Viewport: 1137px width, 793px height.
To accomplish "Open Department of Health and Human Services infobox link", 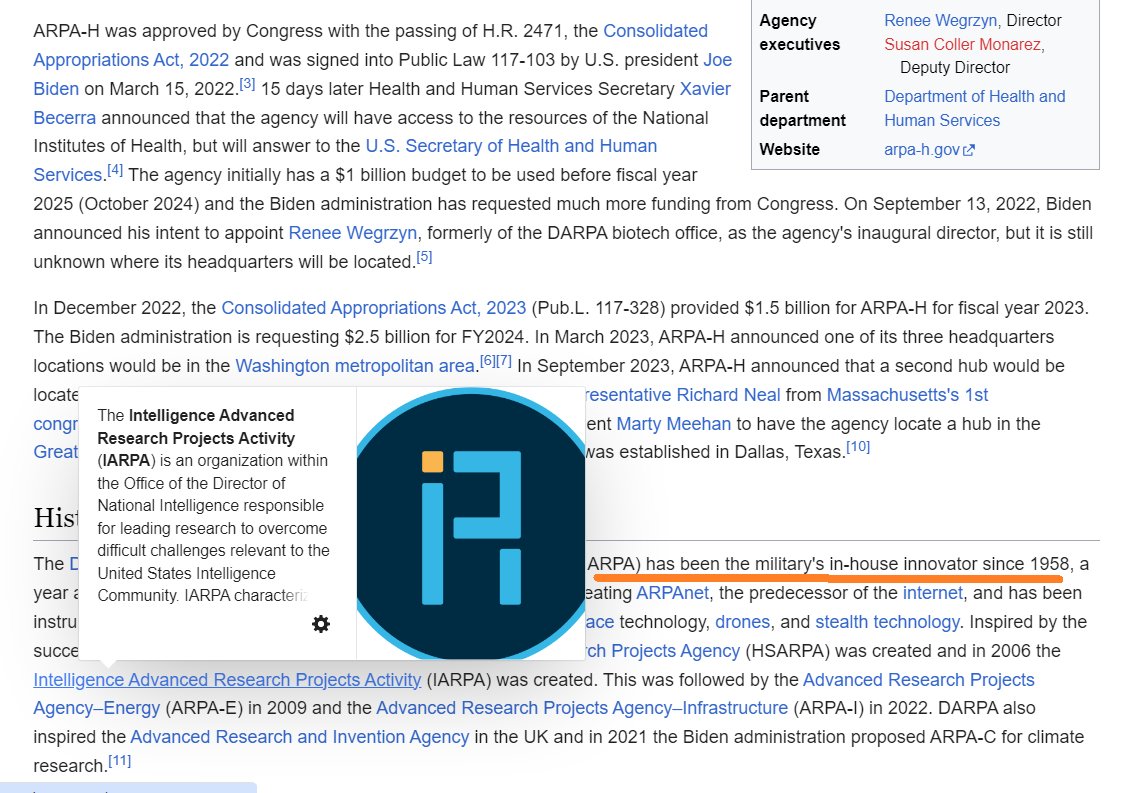I will point(975,109).
